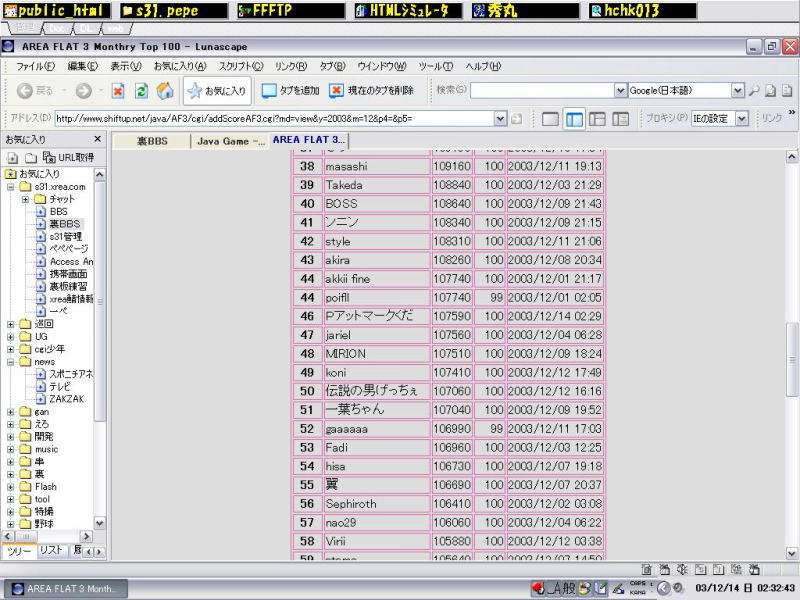The width and height of the screenshot is (800, 600).
Task: Open the ツール(T) menu
Action: (x=436, y=66)
